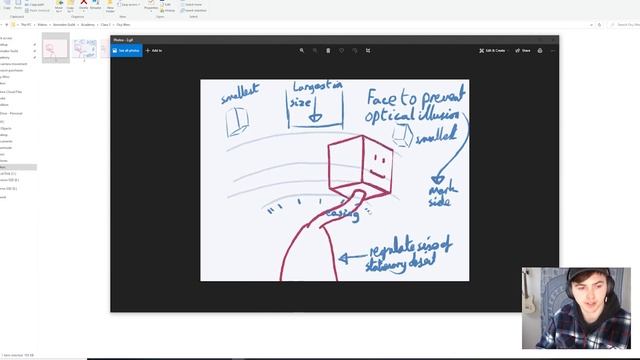Viewport: 640px width, 360px height.
Task: Click the refresh icon beside address bar
Action: [599, 25]
